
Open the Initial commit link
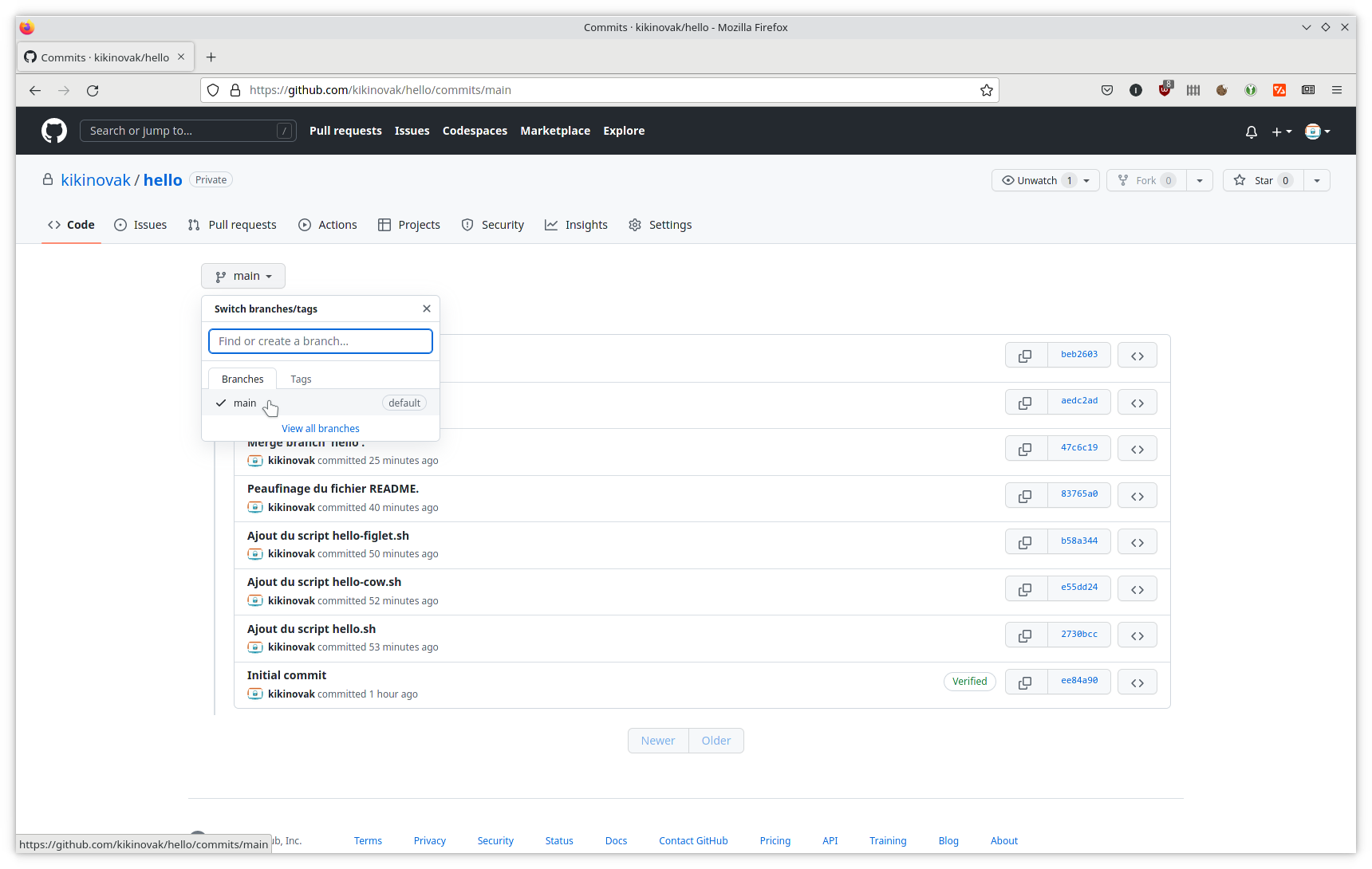[286, 675]
